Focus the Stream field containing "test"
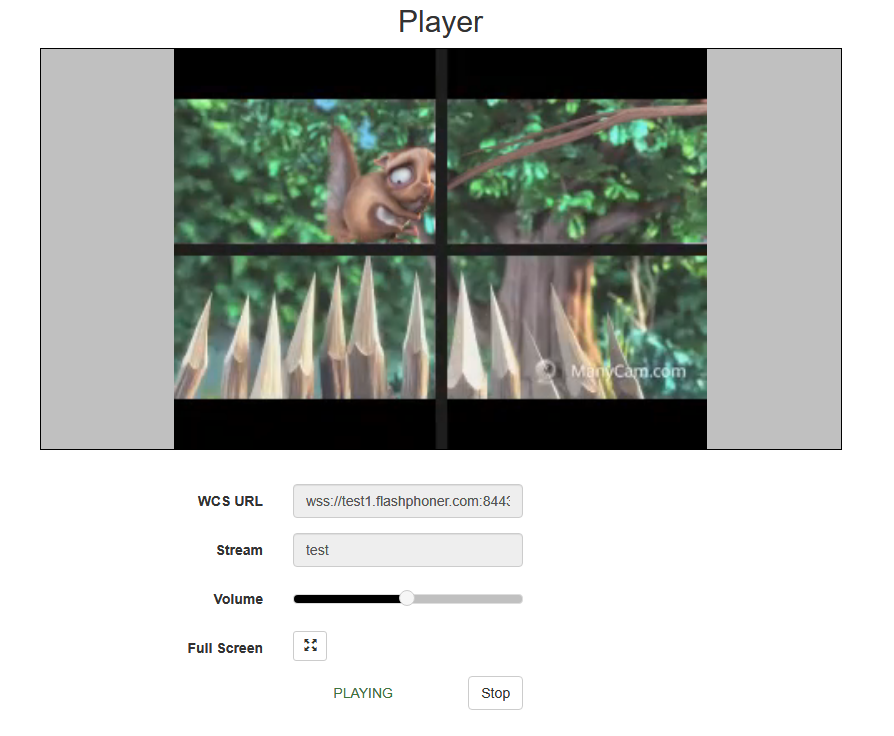The height and width of the screenshot is (736, 894). tap(408, 550)
